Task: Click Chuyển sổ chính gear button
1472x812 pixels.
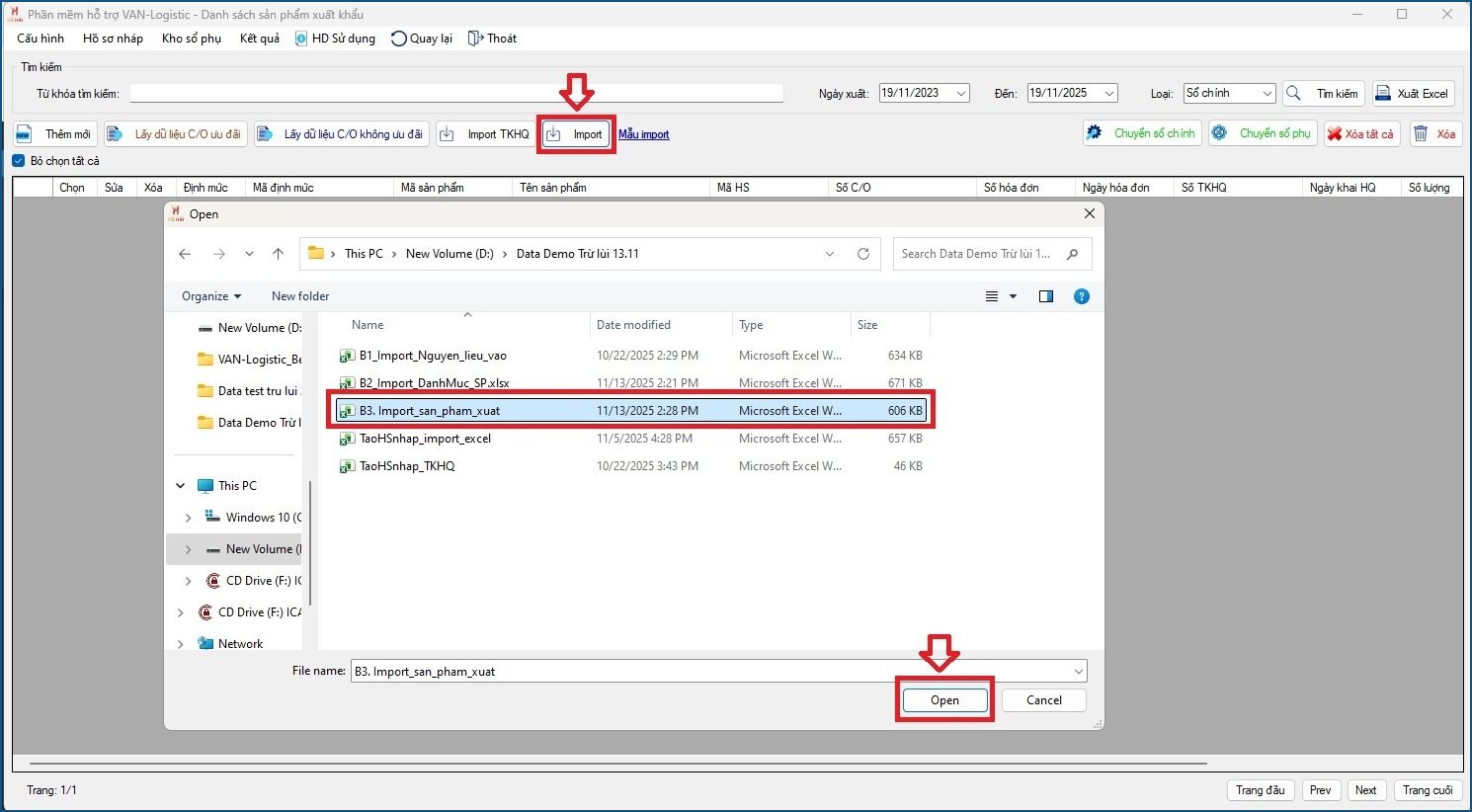Action: 1142,133
